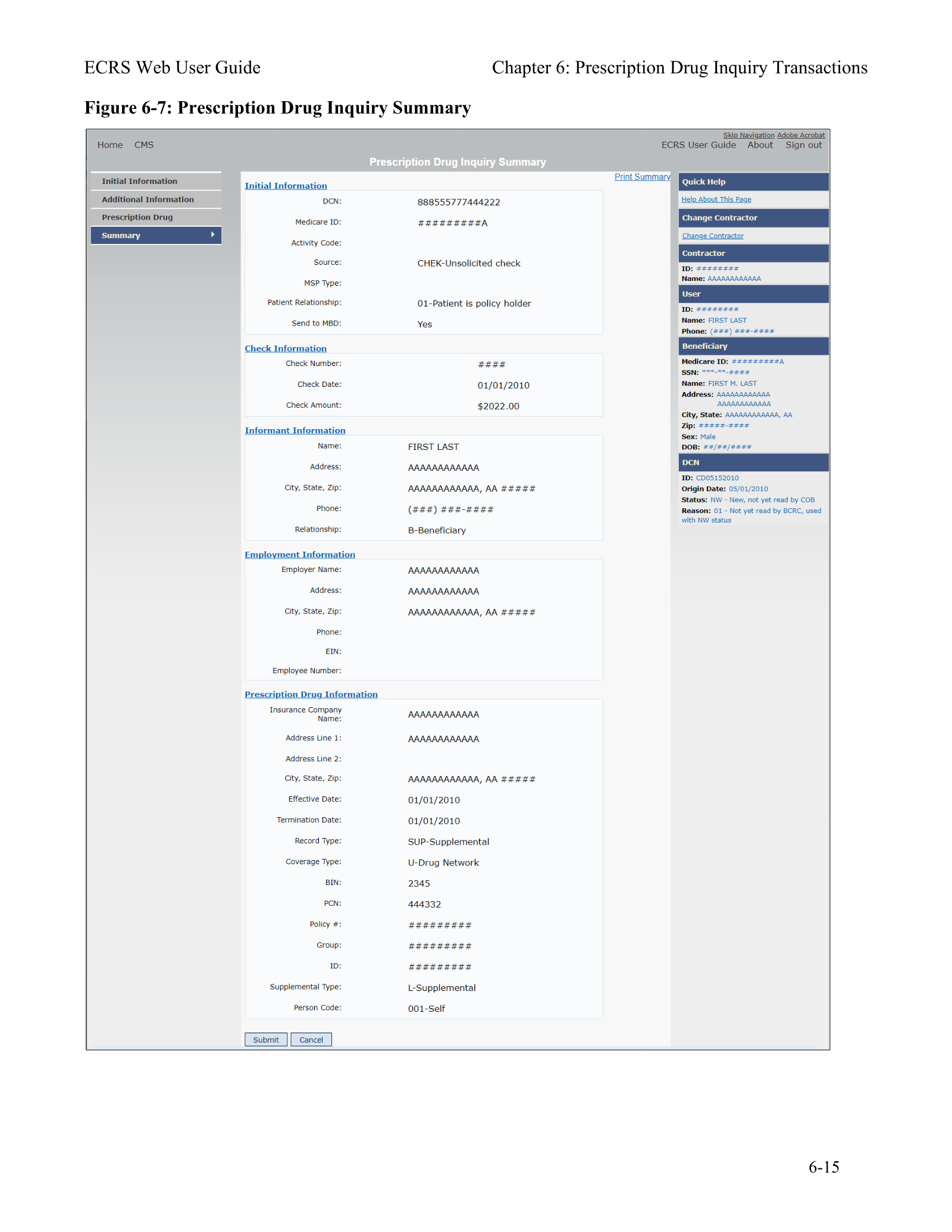Click the Coverage Type value U-Drug Network
Image resolution: width=952 pixels, height=1232 pixels.
pyautogui.click(x=443, y=862)
